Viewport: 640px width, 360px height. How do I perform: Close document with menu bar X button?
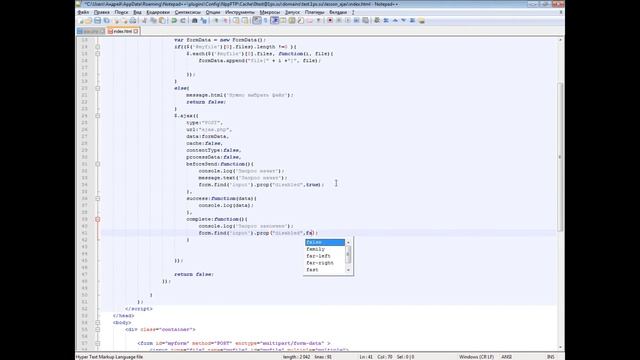pyautogui.click(x=561, y=12)
